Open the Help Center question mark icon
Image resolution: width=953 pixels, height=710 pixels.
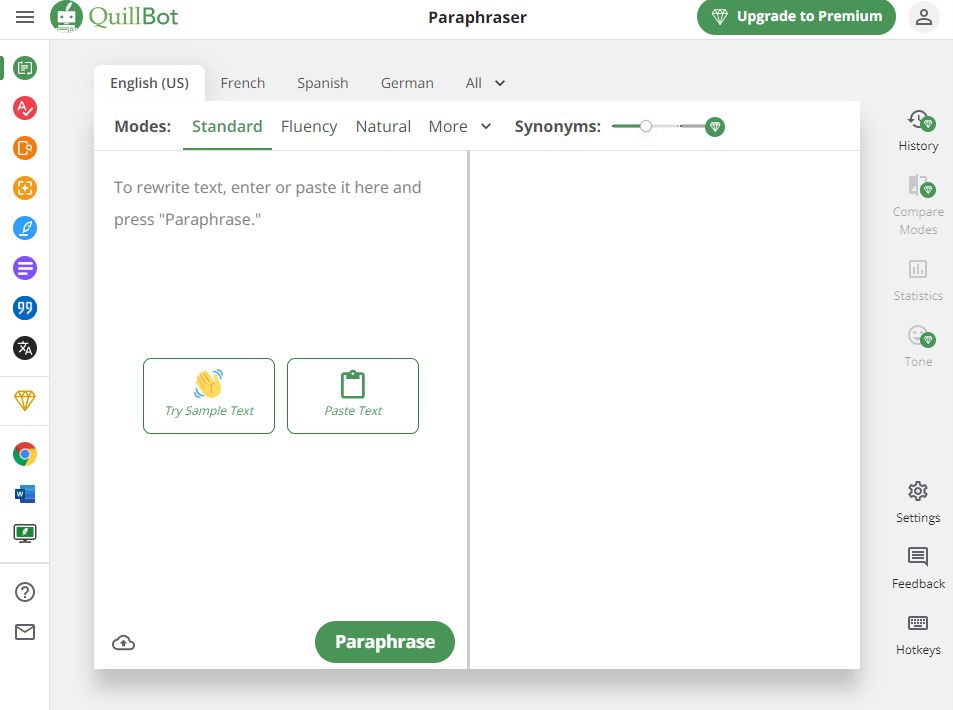point(25,592)
